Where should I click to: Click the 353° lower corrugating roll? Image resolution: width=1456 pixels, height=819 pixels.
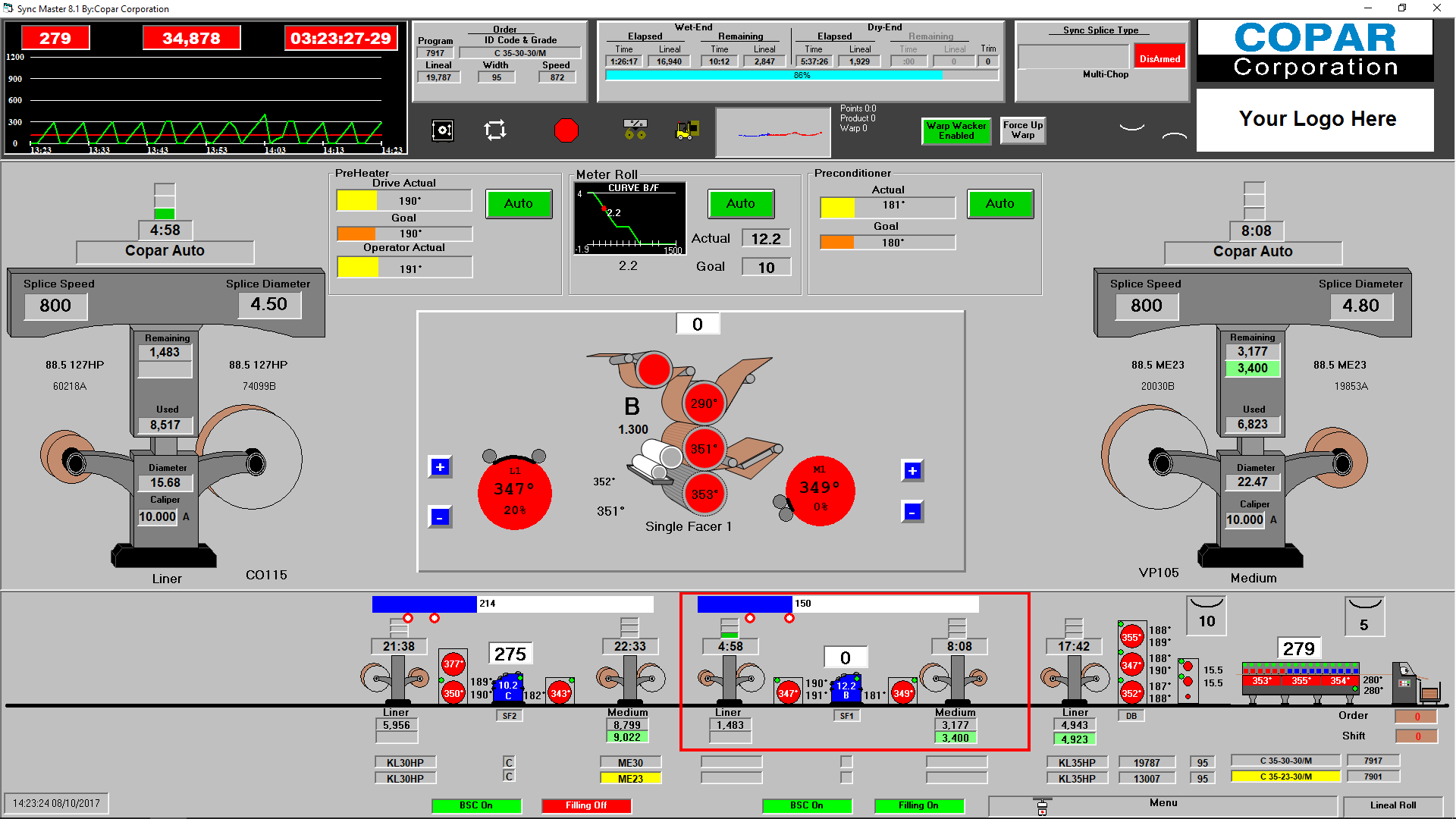(x=704, y=494)
